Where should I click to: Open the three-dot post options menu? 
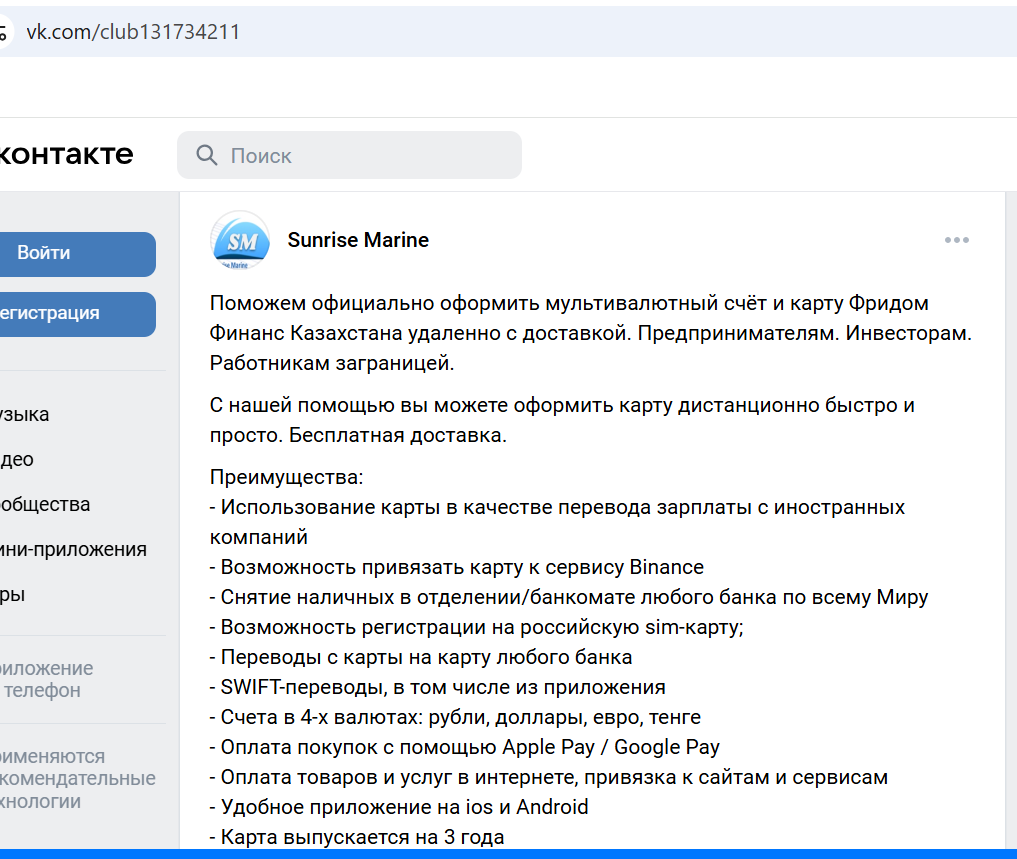tap(957, 240)
